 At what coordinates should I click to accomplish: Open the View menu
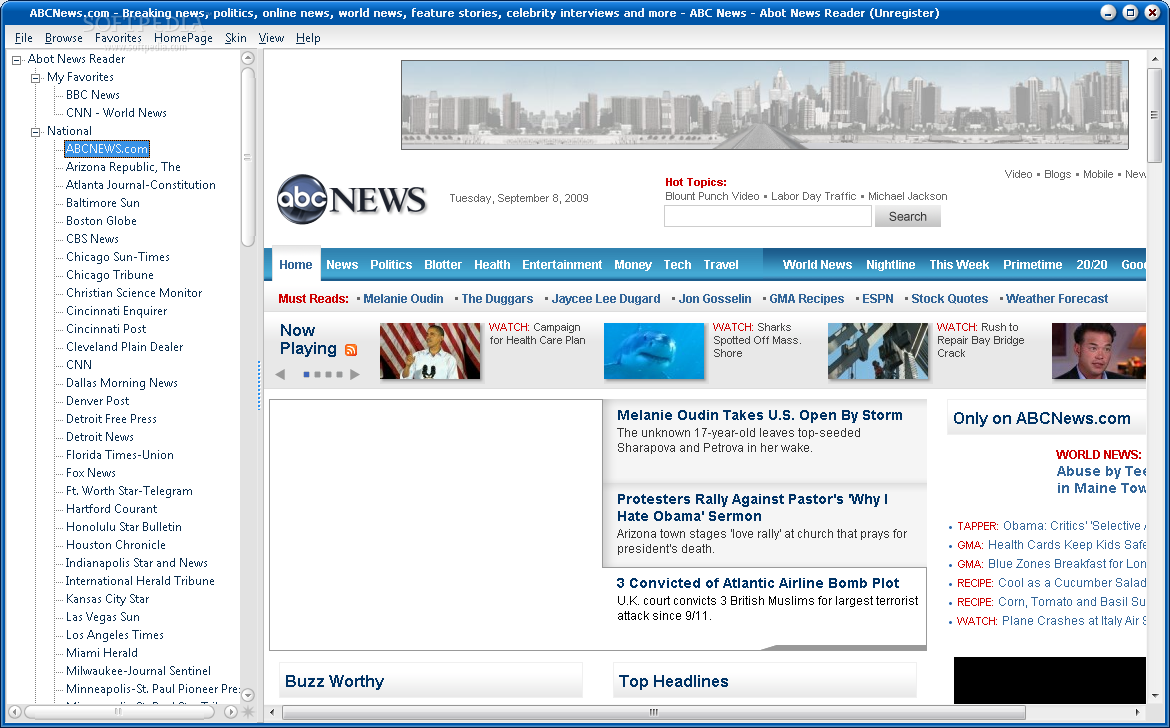point(271,38)
